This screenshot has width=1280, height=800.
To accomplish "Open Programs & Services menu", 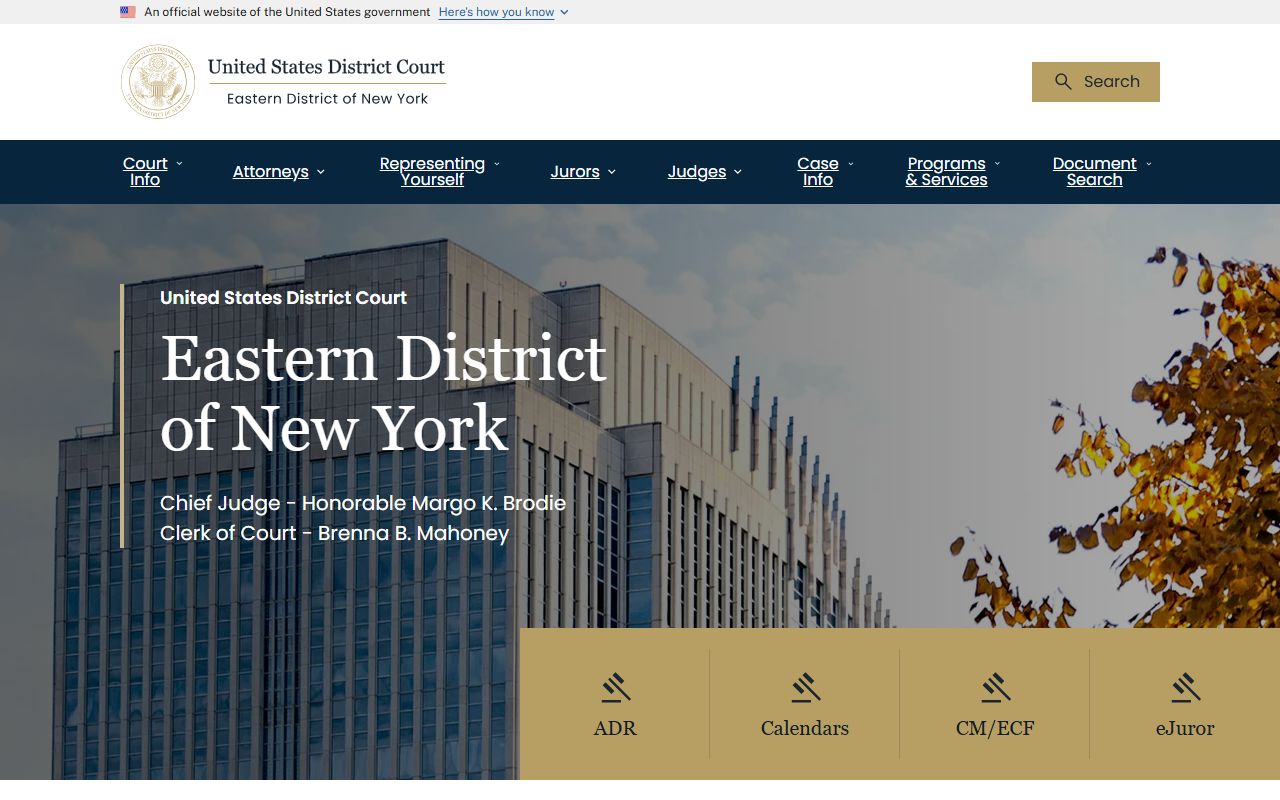I will (x=947, y=172).
